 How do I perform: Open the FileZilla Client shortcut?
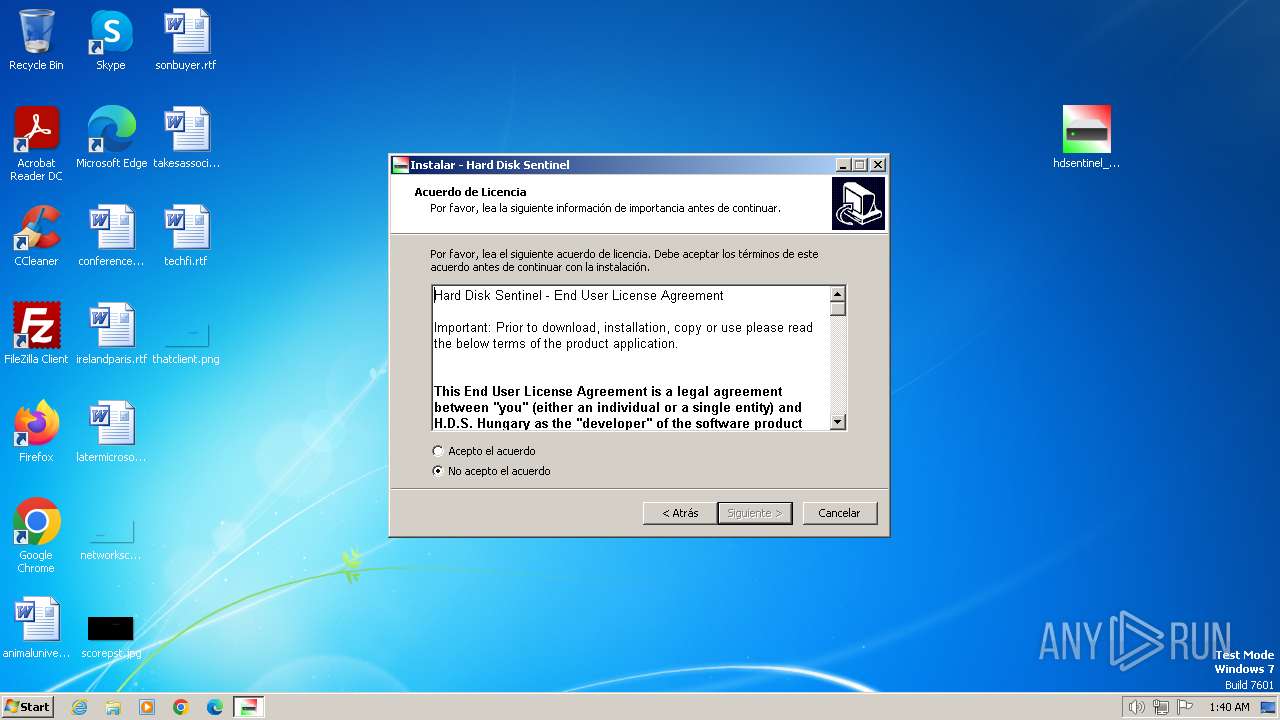pos(36,334)
